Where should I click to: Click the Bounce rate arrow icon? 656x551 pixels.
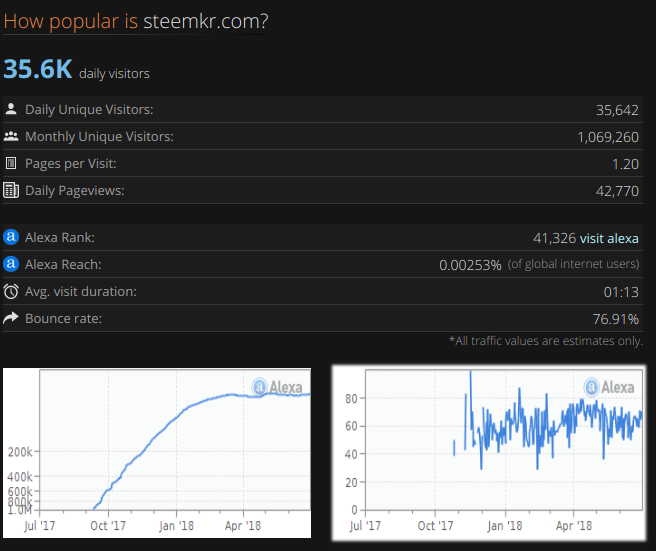pyautogui.click(x=11, y=318)
